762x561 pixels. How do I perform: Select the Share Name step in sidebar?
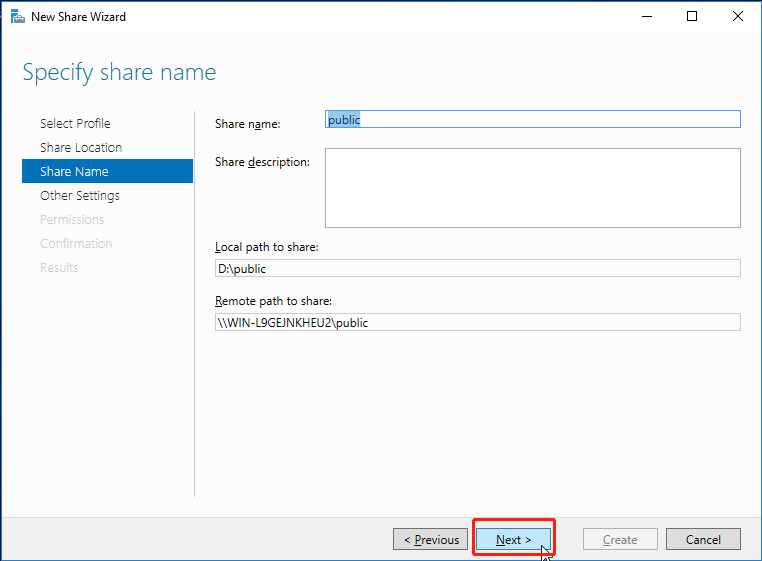pyautogui.click(x=74, y=171)
